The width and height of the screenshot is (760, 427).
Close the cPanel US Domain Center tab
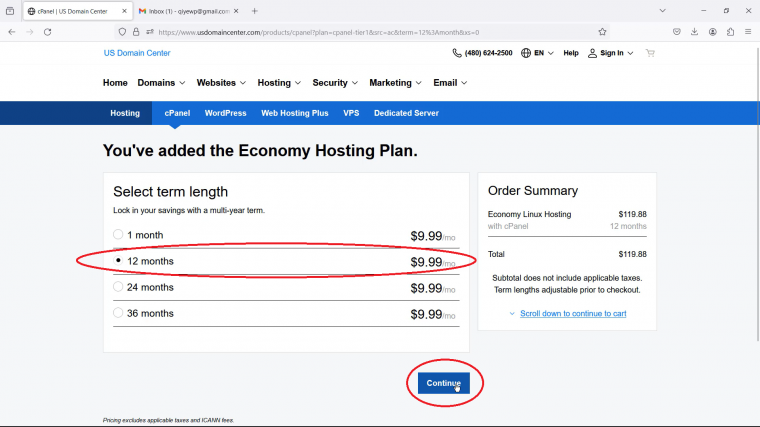coord(124,11)
